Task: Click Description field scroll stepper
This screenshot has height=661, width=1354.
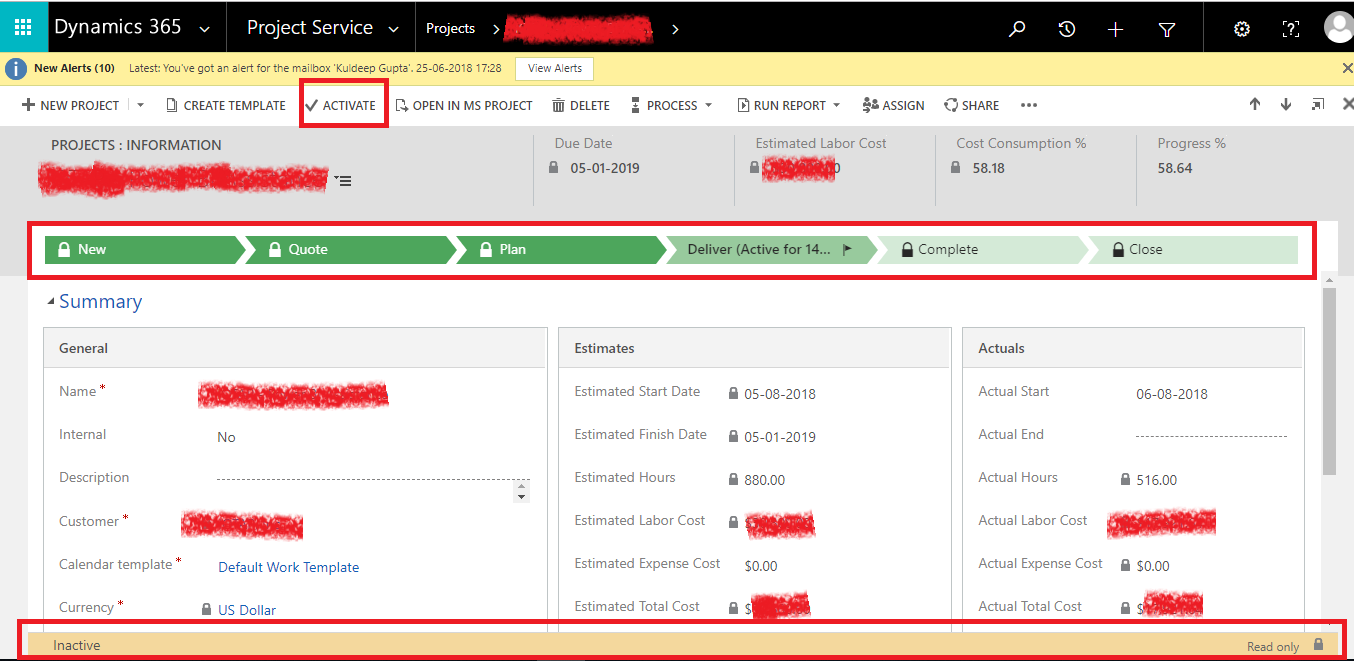Action: pyautogui.click(x=521, y=490)
